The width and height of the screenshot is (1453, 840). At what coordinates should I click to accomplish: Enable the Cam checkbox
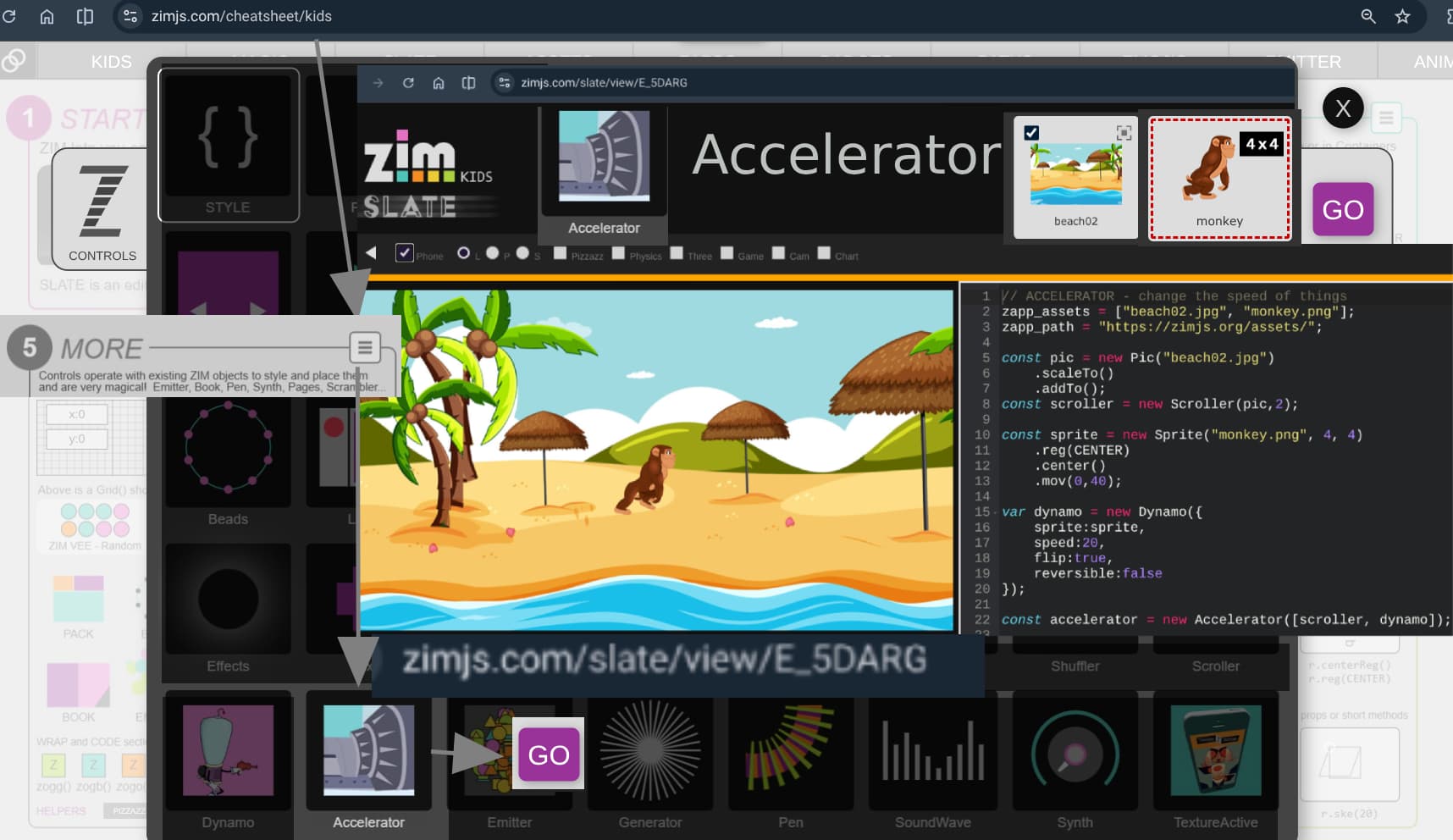[x=779, y=253]
